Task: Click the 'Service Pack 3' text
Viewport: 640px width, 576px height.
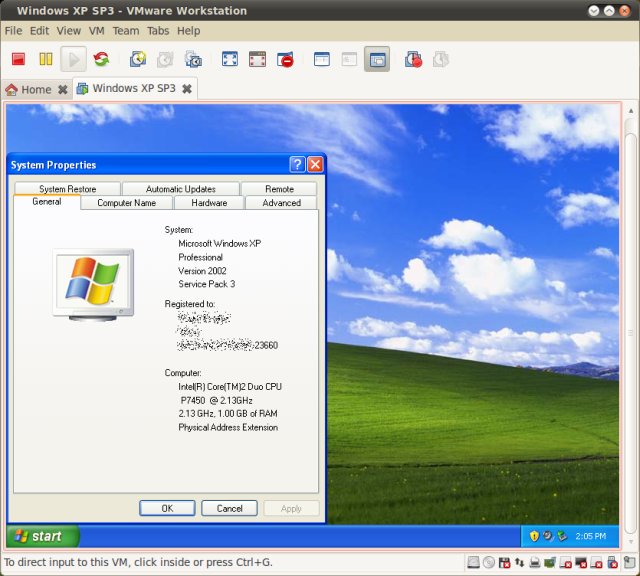Action: (x=207, y=284)
